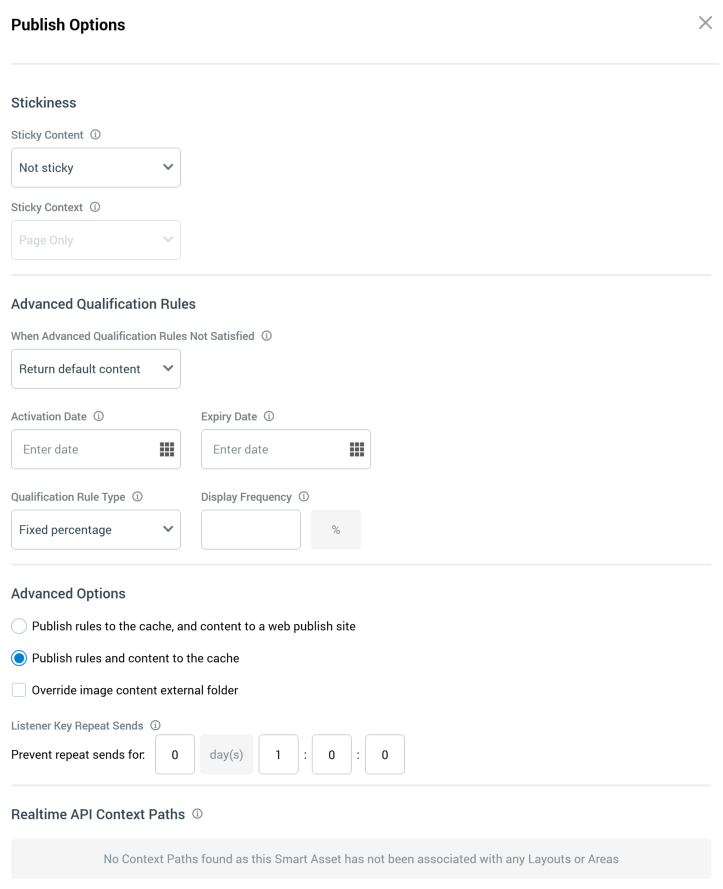Open the 'Fixed percentage' rule type dropdown
This screenshot has width=723, height=889.
pyautogui.click(x=96, y=530)
